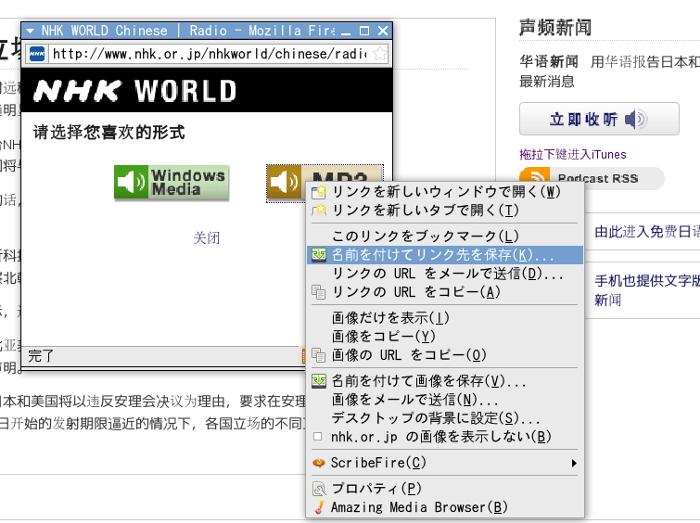Click the 华语新闻 label
Viewport: 700px width, 523px height.
pyautogui.click(x=549, y=62)
